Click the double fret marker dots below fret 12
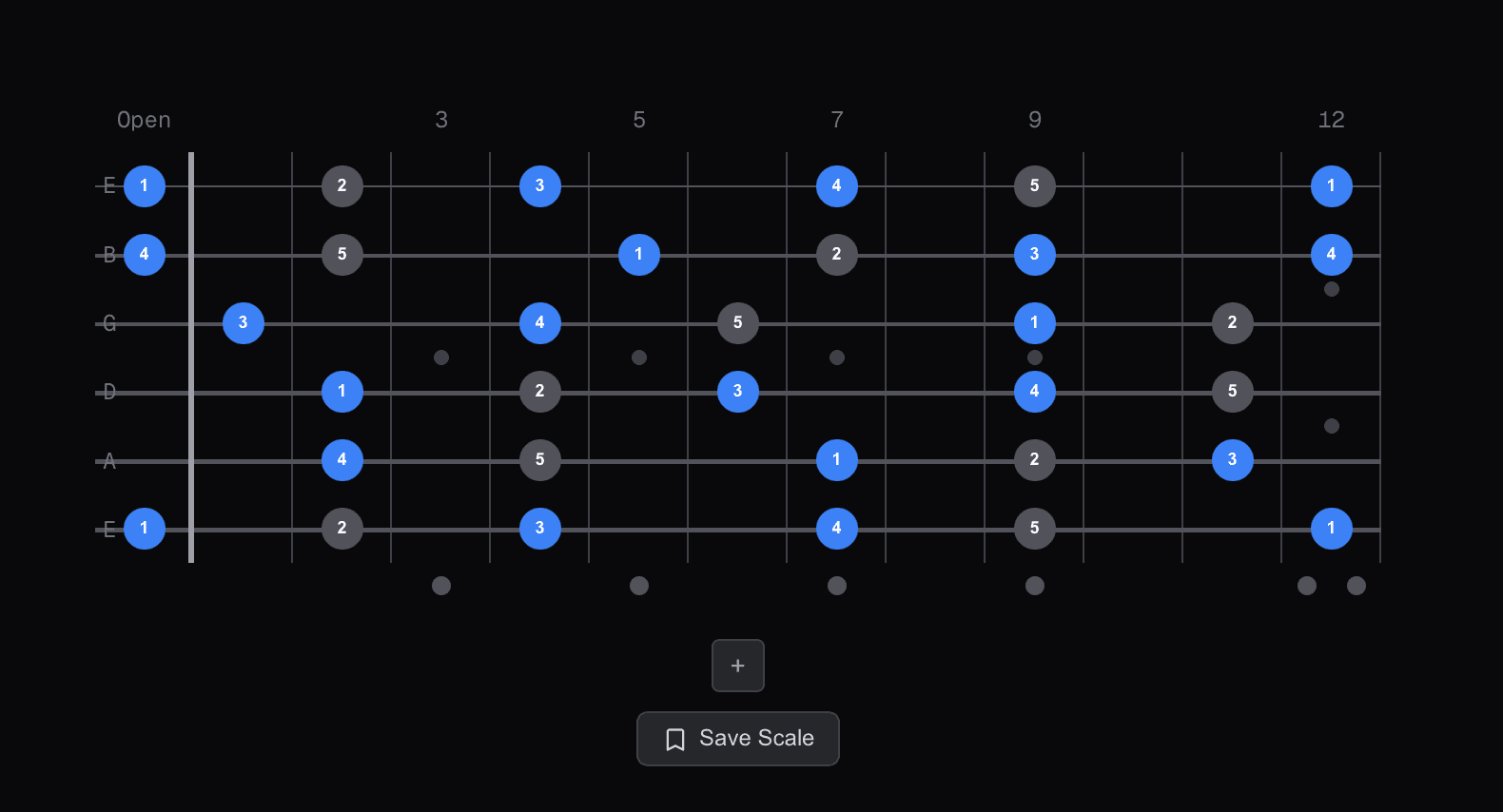Screen dimensions: 1503x812 click(1331, 587)
